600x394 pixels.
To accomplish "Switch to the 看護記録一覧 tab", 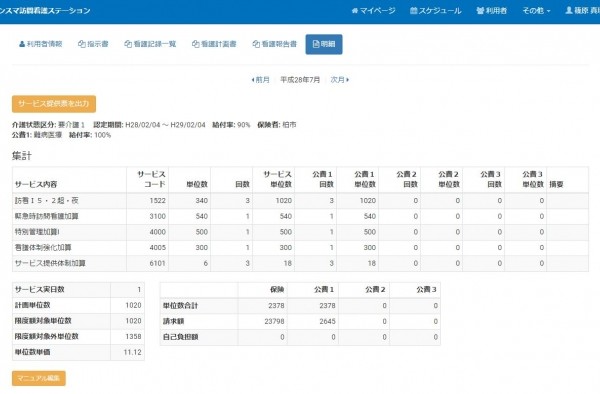I will [x=150, y=44].
